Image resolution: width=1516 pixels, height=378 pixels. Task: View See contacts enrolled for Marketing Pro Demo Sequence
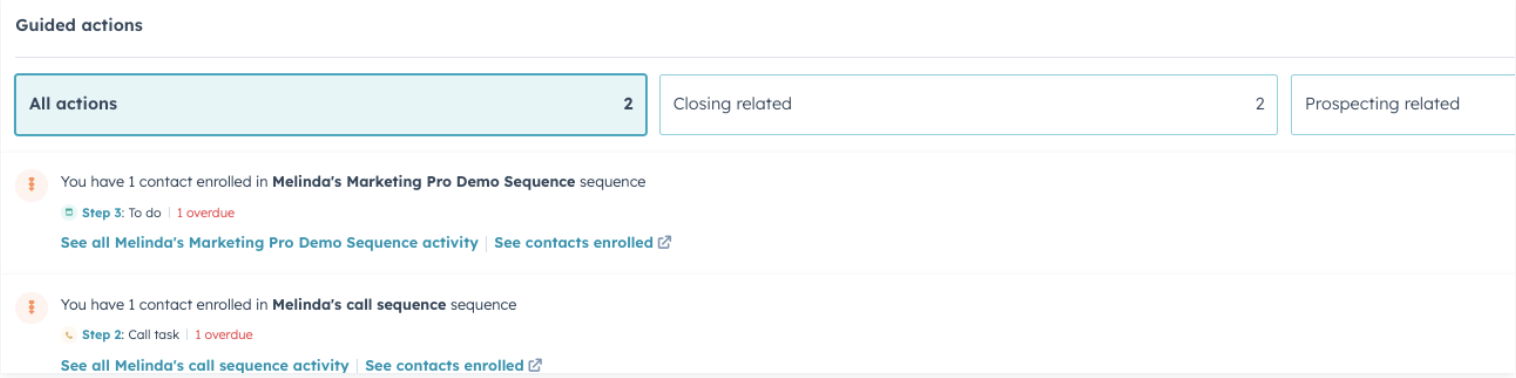pos(573,243)
